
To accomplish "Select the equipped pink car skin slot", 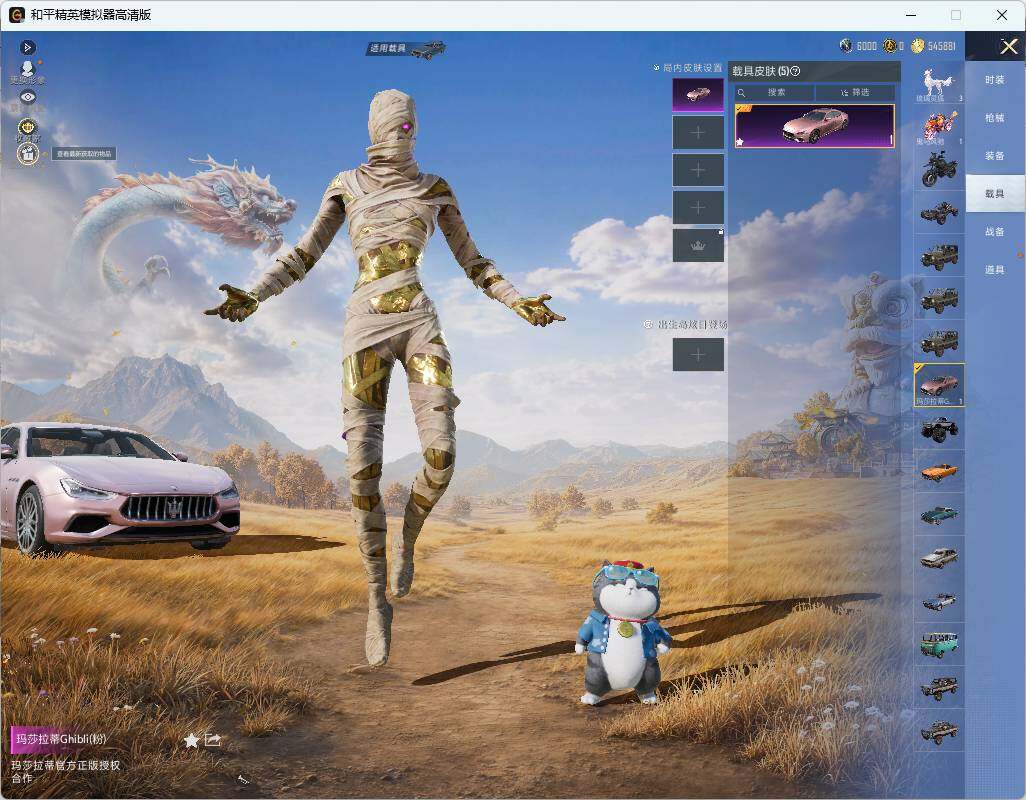I will pos(698,95).
